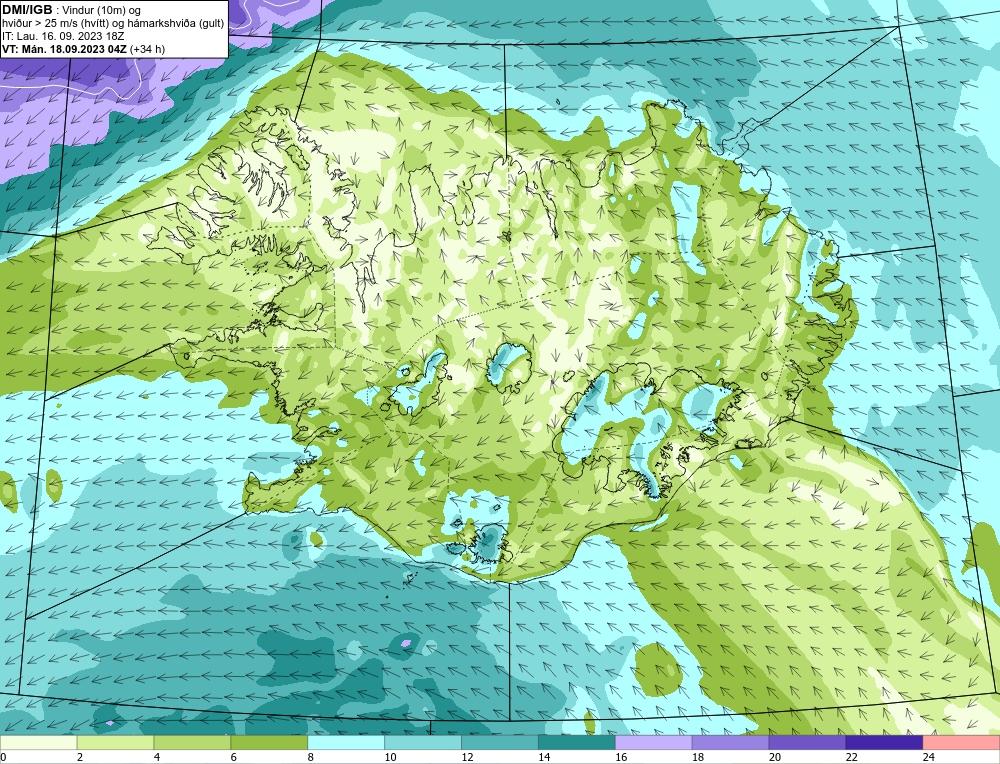Click the 8–10 m/s pale cyan legend swatch
Image resolution: width=1000 pixels, height=764 pixels.
click(346, 743)
